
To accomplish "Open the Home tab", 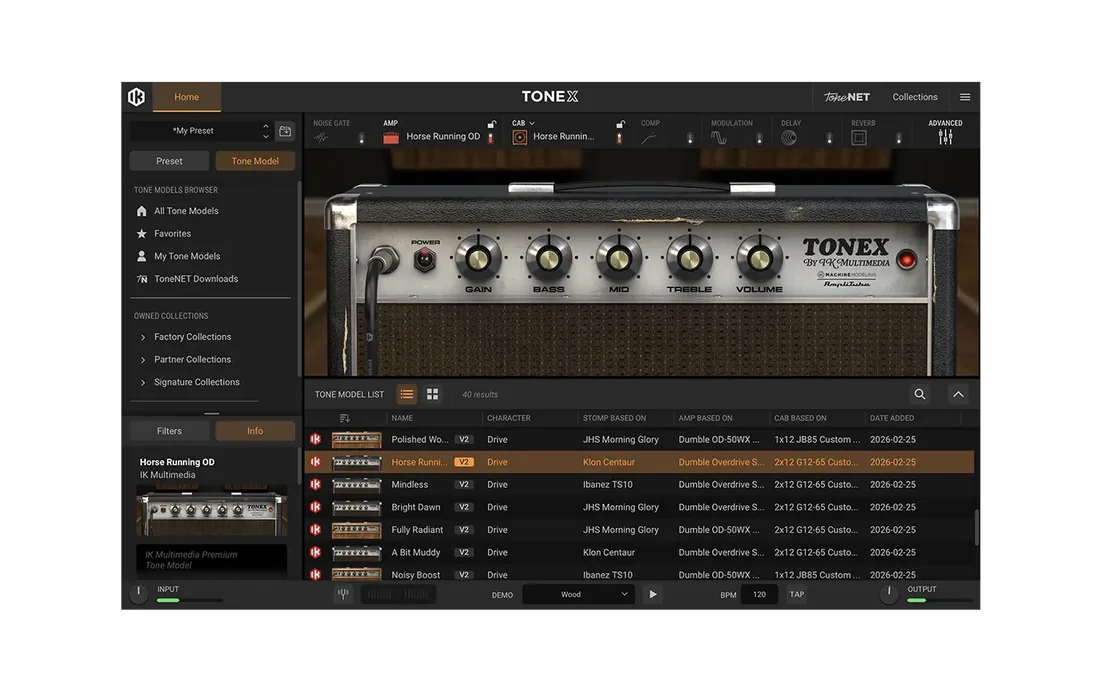I will click(x=187, y=97).
